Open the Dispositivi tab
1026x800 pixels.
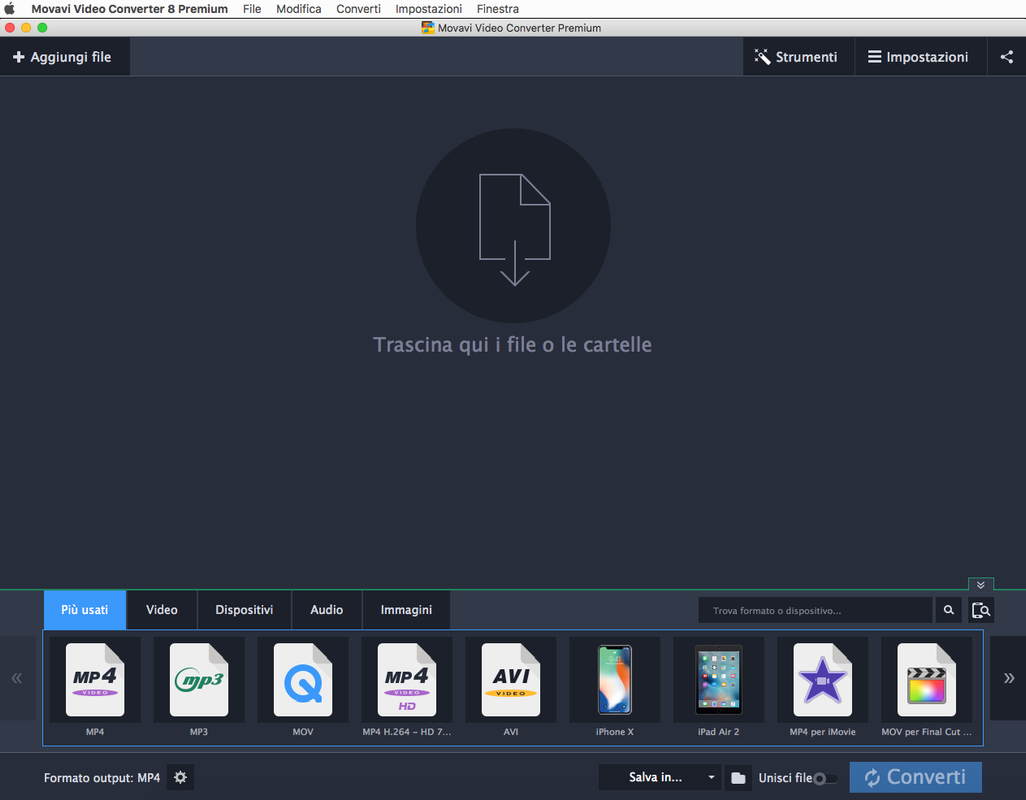[x=244, y=610]
